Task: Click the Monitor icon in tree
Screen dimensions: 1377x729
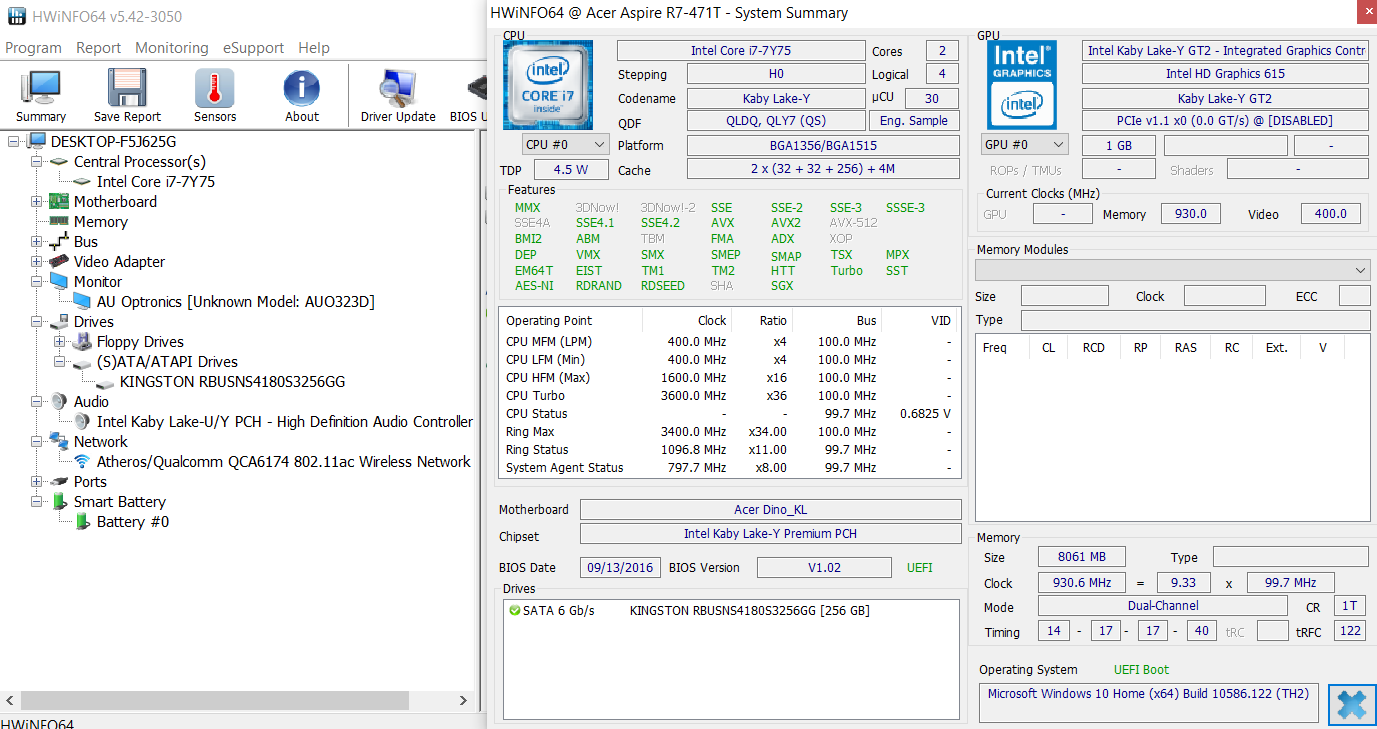Action: 60,281
